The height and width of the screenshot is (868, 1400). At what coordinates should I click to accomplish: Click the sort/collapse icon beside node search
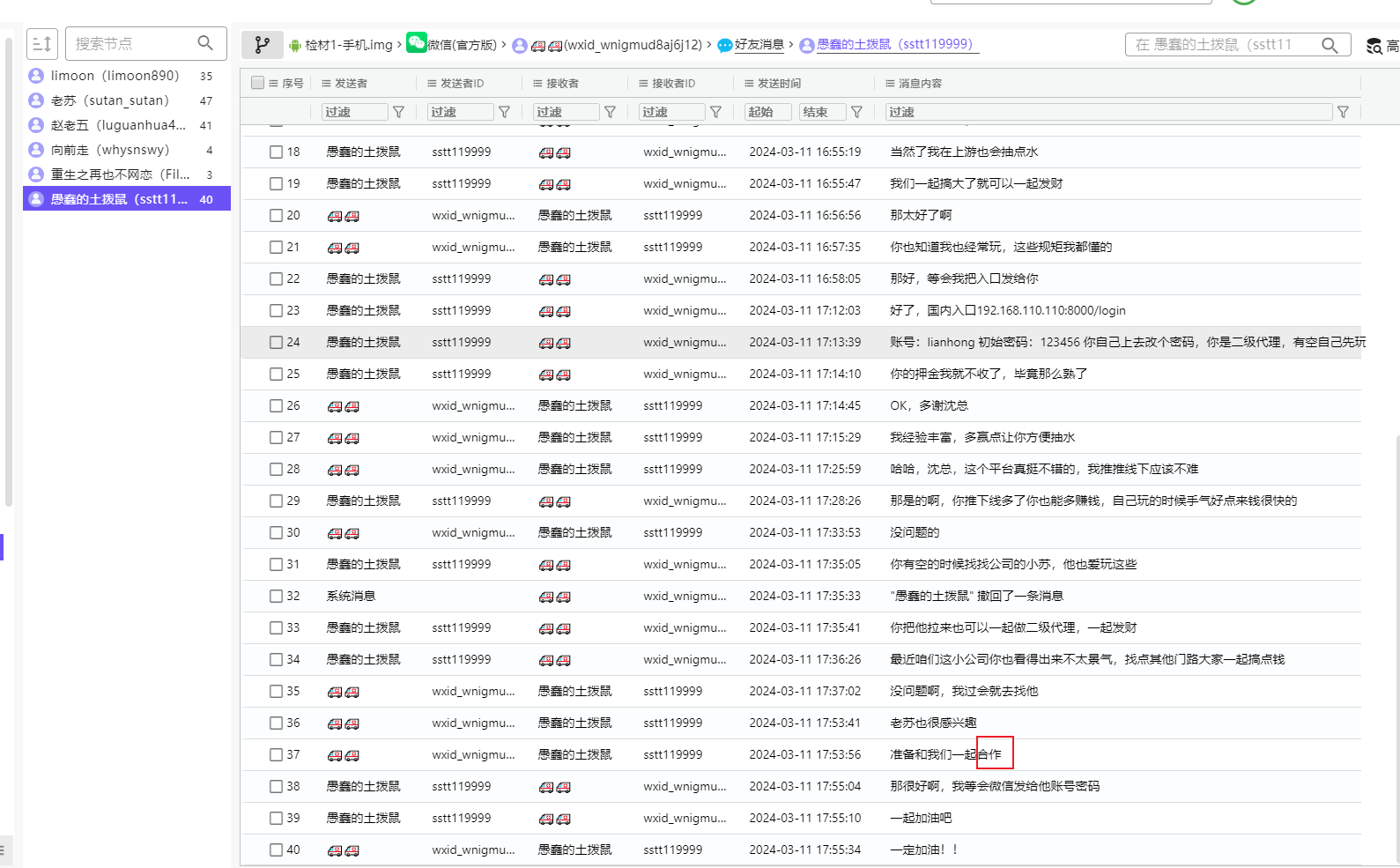[42, 44]
